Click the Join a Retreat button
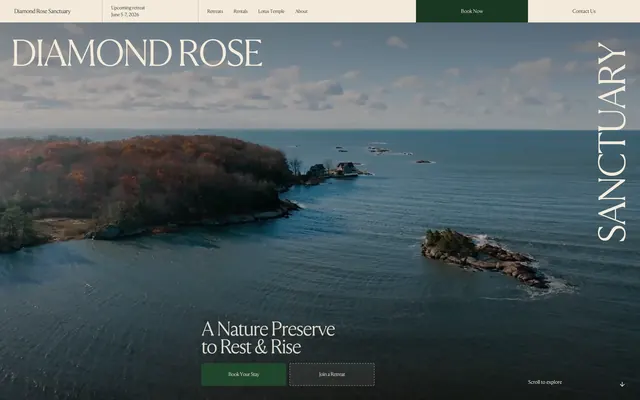This screenshot has width=640, height=400. click(x=332, y=374)
